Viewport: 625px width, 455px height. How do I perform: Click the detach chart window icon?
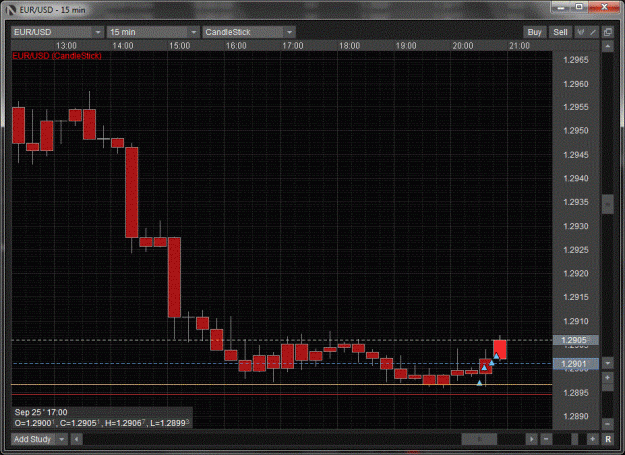coord(607,32)
